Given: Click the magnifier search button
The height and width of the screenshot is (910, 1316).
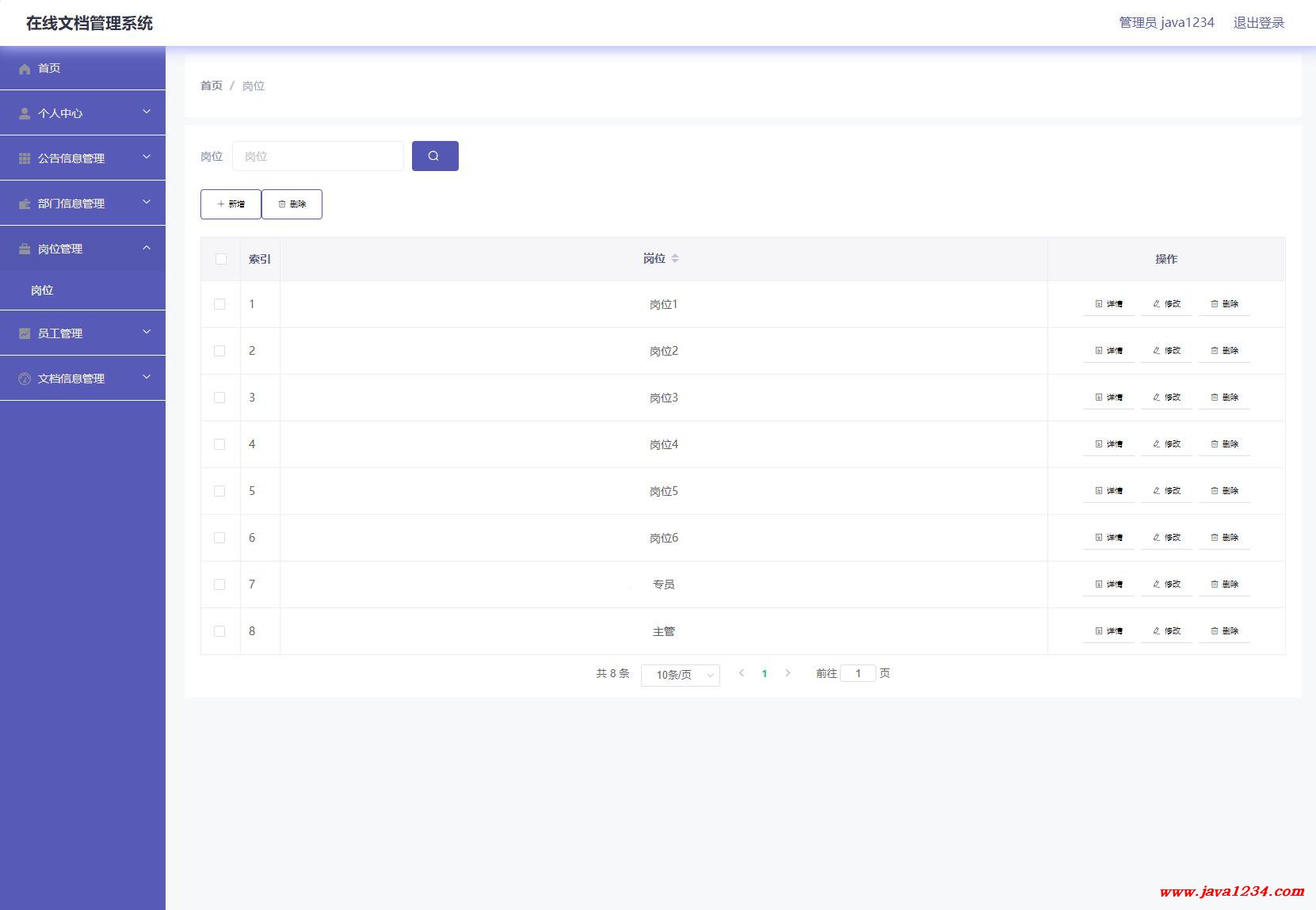Looking at the screenshot, I should (x=435, y=156).
